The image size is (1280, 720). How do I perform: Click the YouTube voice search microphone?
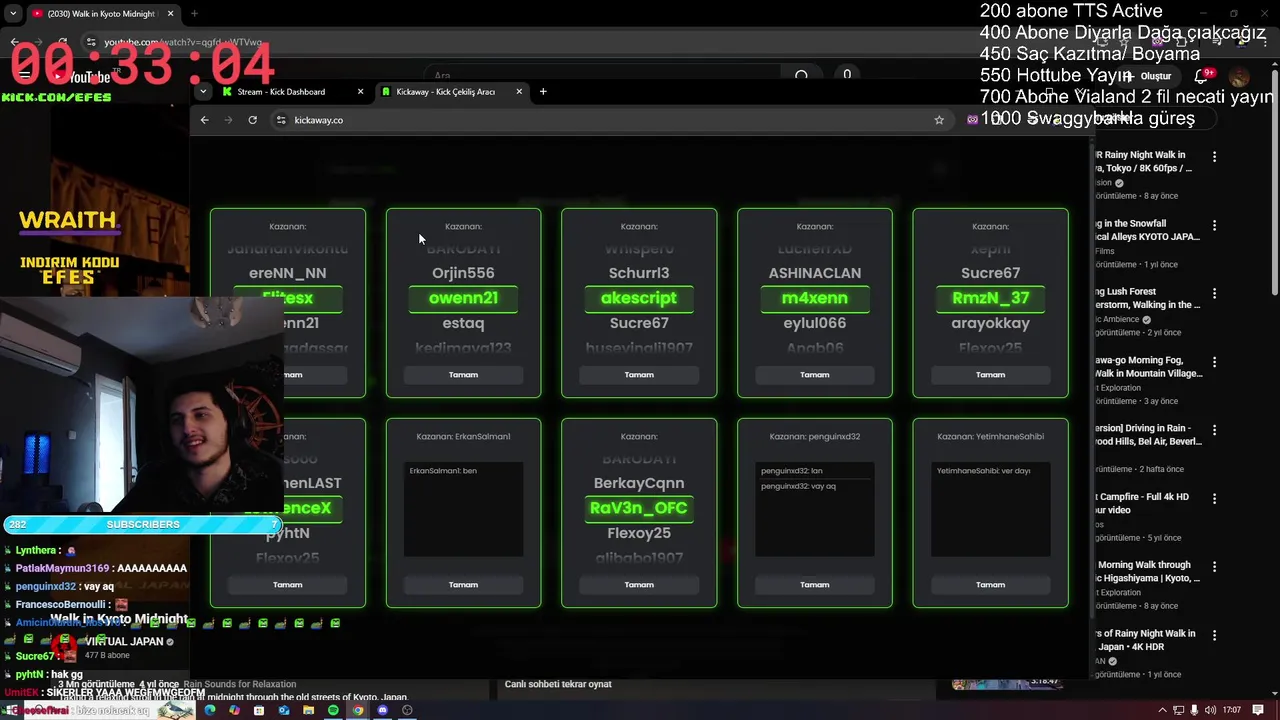847,75
